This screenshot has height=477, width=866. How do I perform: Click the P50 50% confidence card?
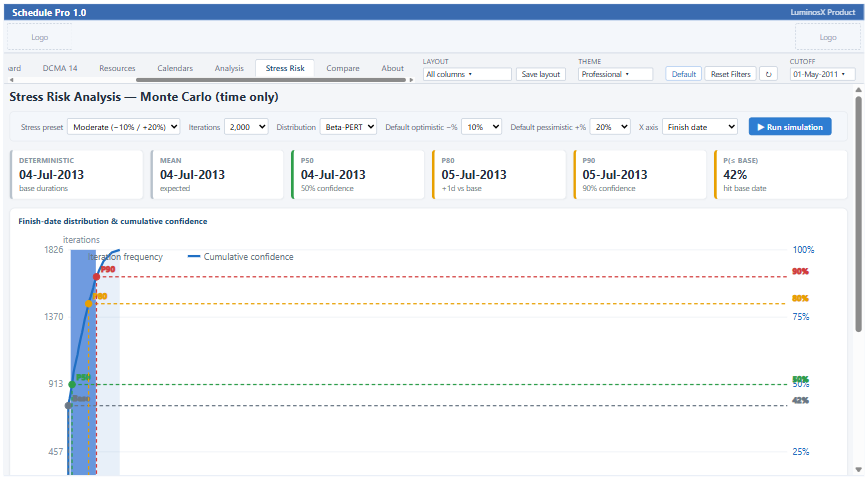coord(358,174)
